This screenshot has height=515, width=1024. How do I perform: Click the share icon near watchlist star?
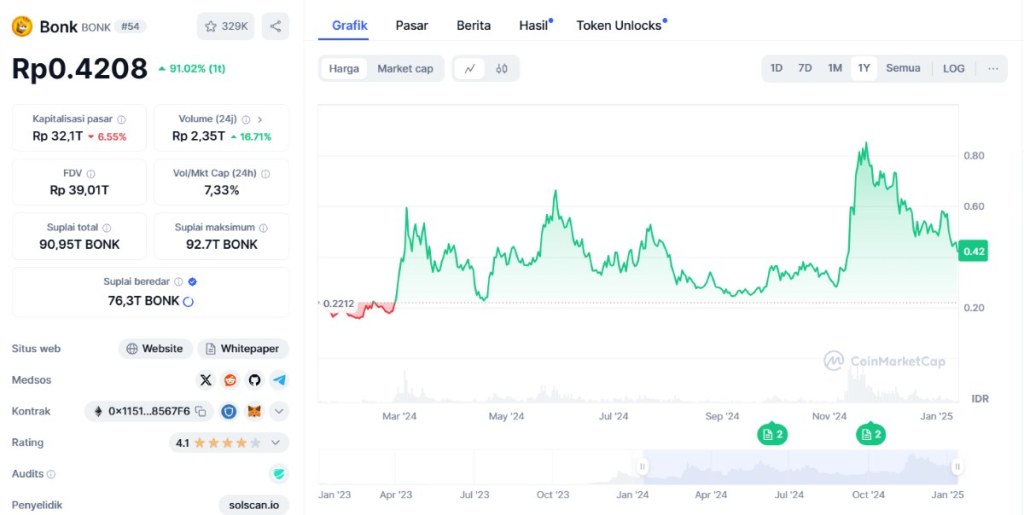[275, 26]
